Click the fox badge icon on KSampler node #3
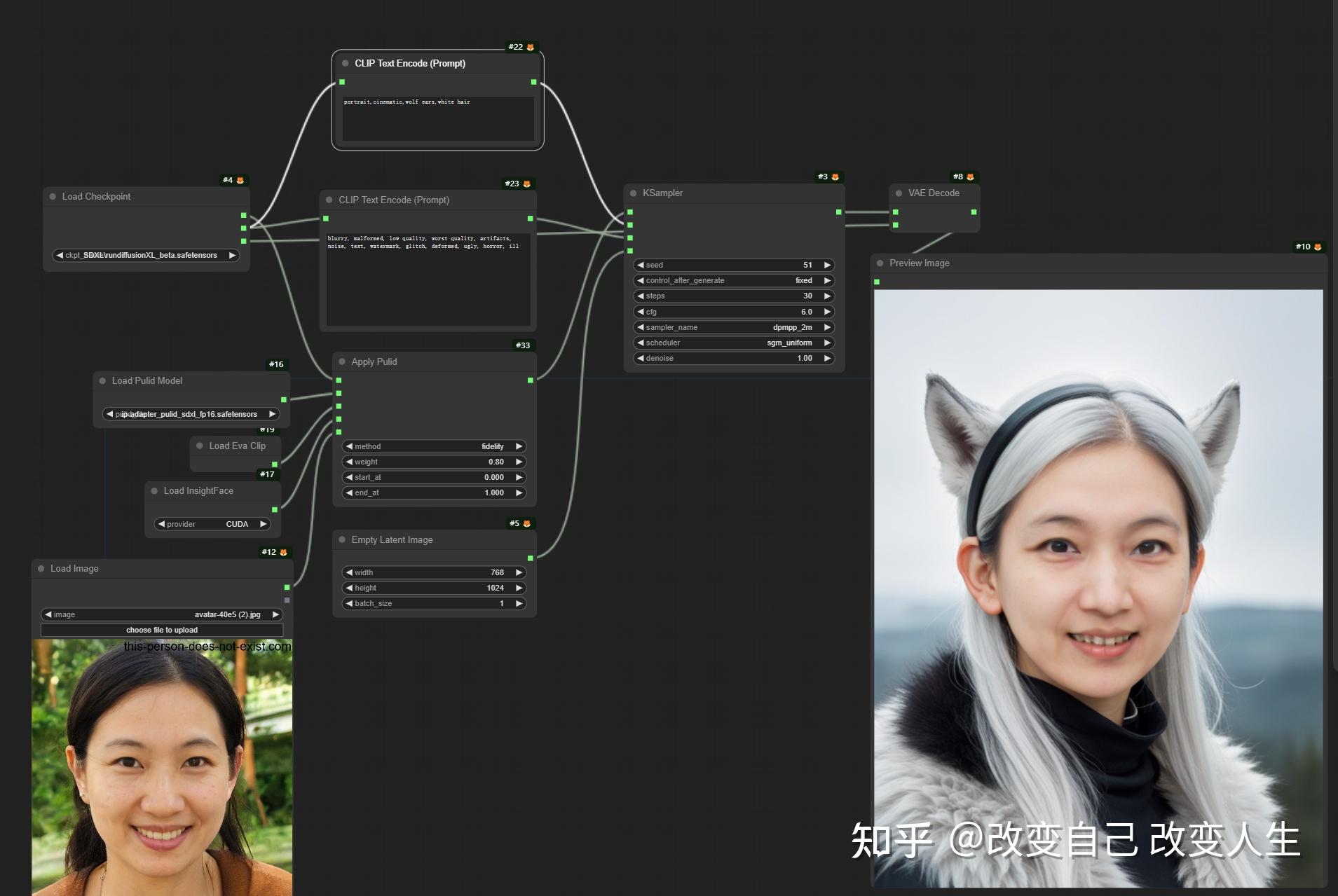The height and width of the screenshot is (896, 1338). click(x=835, y=177)
